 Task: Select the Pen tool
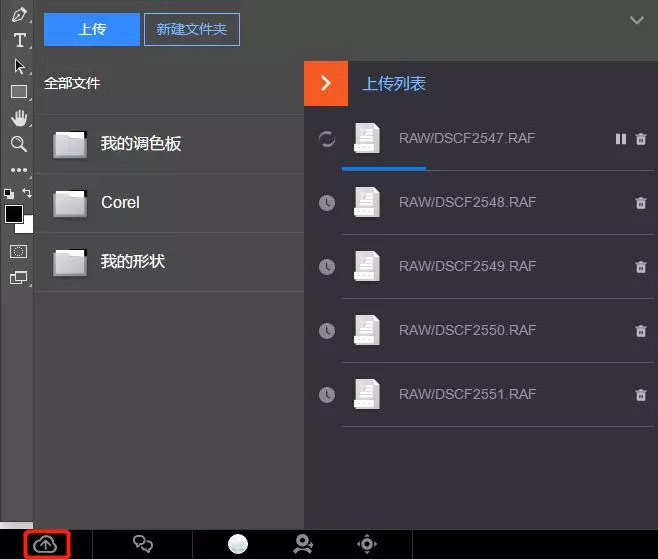pos(19,15)
